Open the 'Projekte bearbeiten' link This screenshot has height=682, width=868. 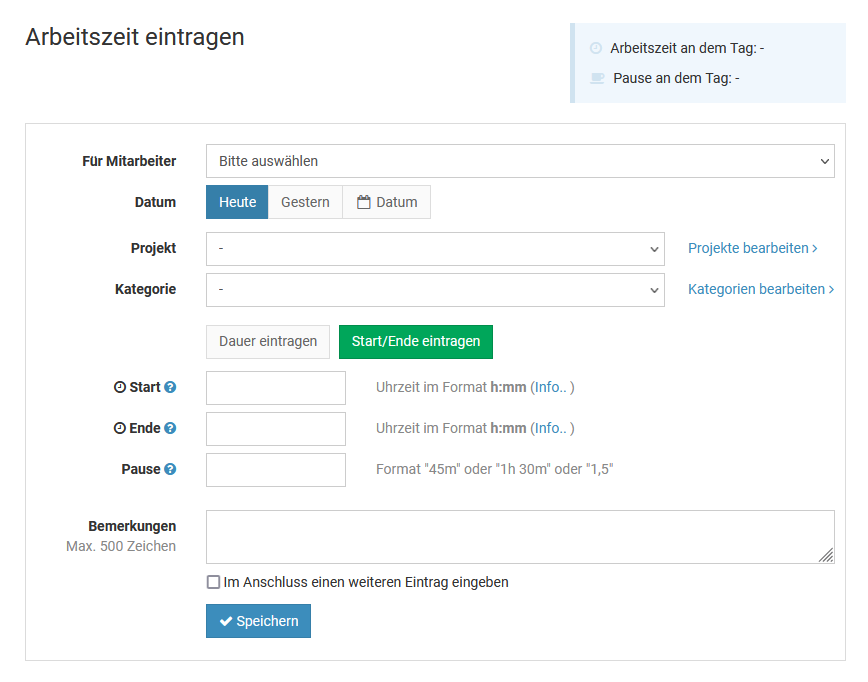[x=752, y=249]
